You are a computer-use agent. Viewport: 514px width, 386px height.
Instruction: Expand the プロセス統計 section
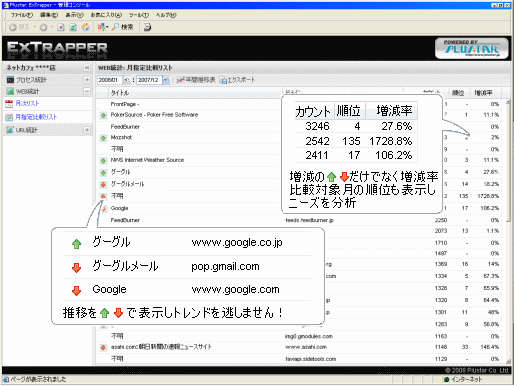[87, 80]
